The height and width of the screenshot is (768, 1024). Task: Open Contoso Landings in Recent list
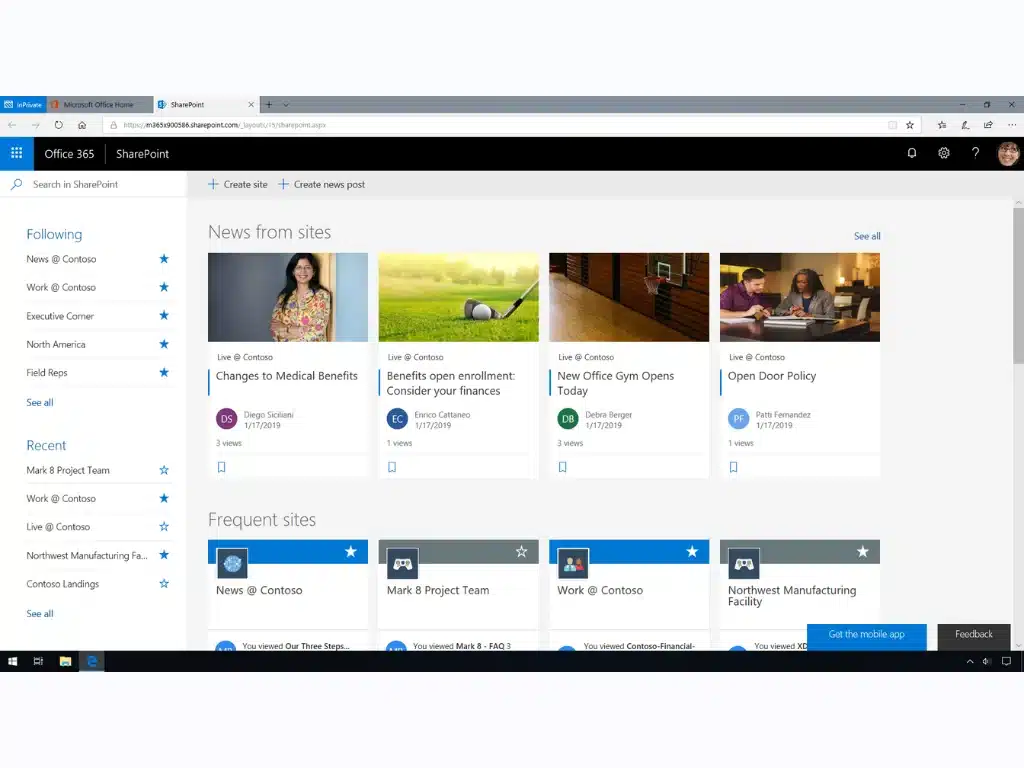coord(63,584)
